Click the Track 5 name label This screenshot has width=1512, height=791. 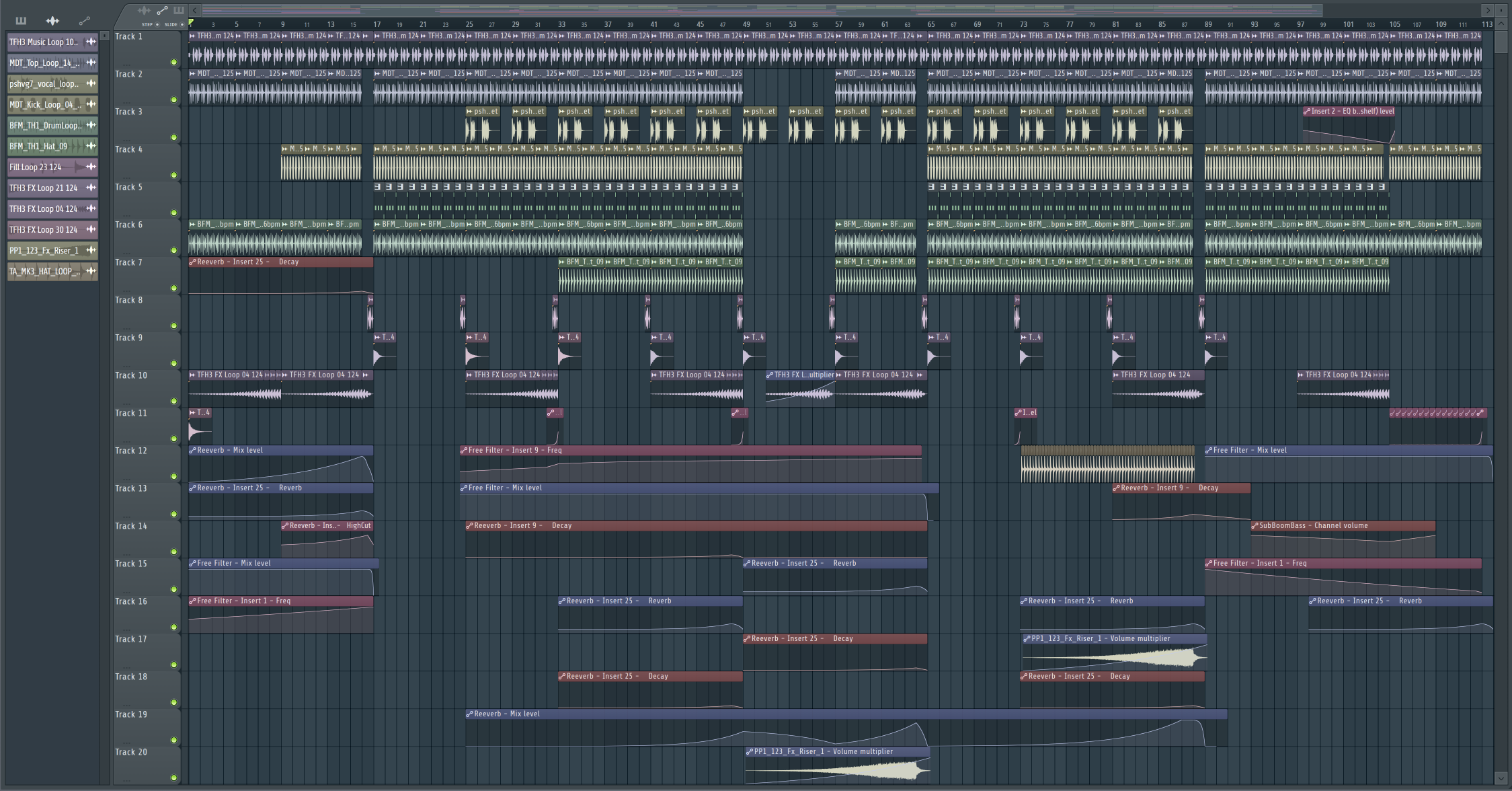(128, 187)
